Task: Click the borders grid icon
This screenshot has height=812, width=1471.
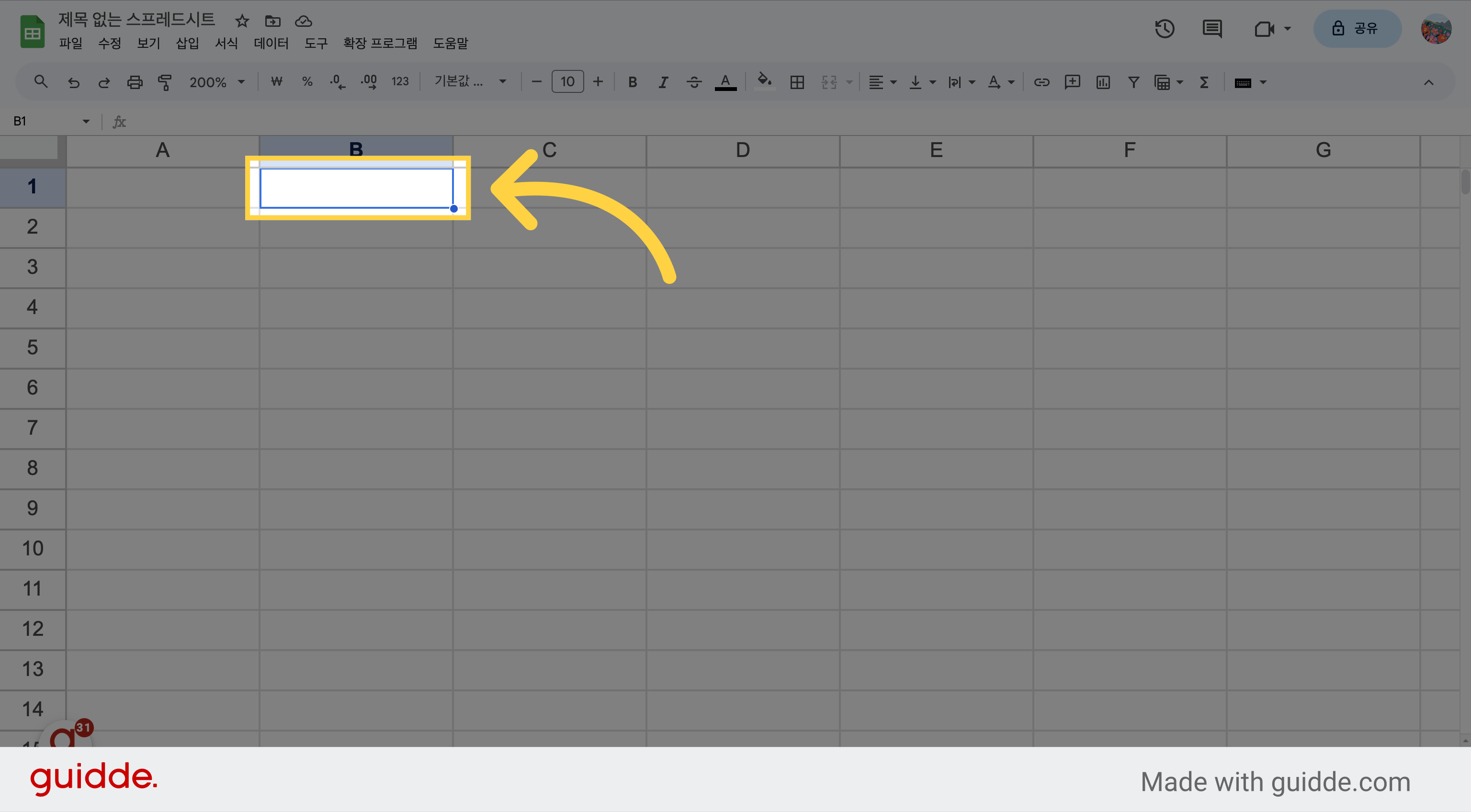Action: tap(797, 82)
